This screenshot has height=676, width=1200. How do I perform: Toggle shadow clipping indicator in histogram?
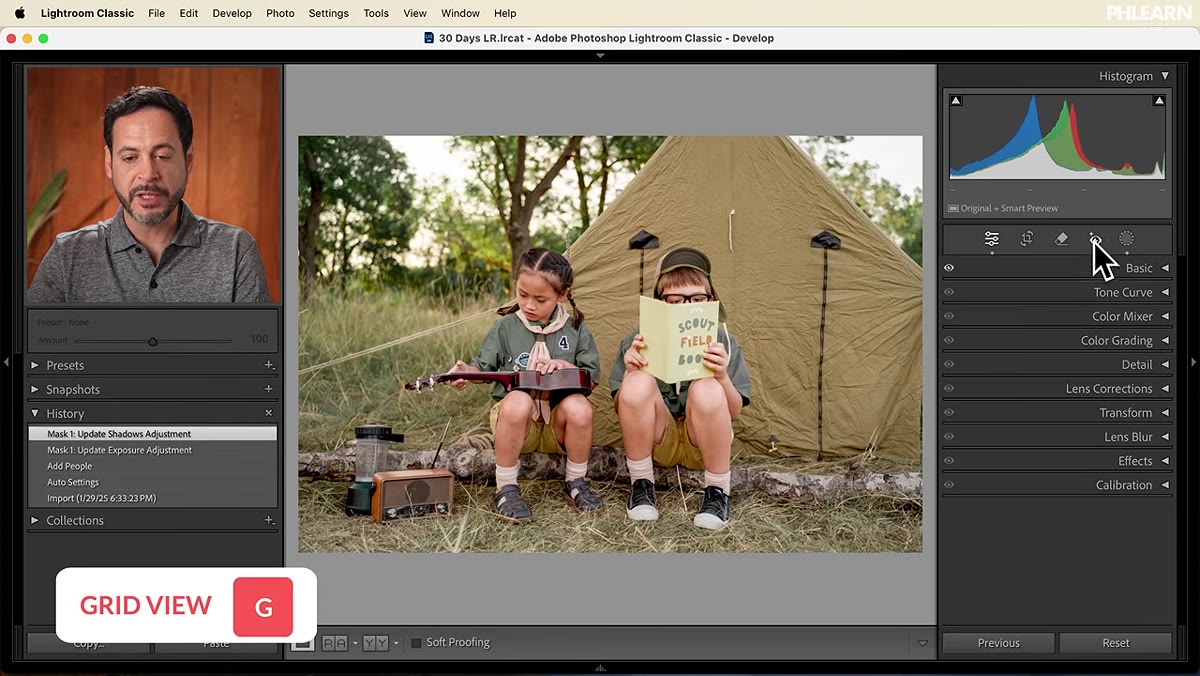(956, 101)
